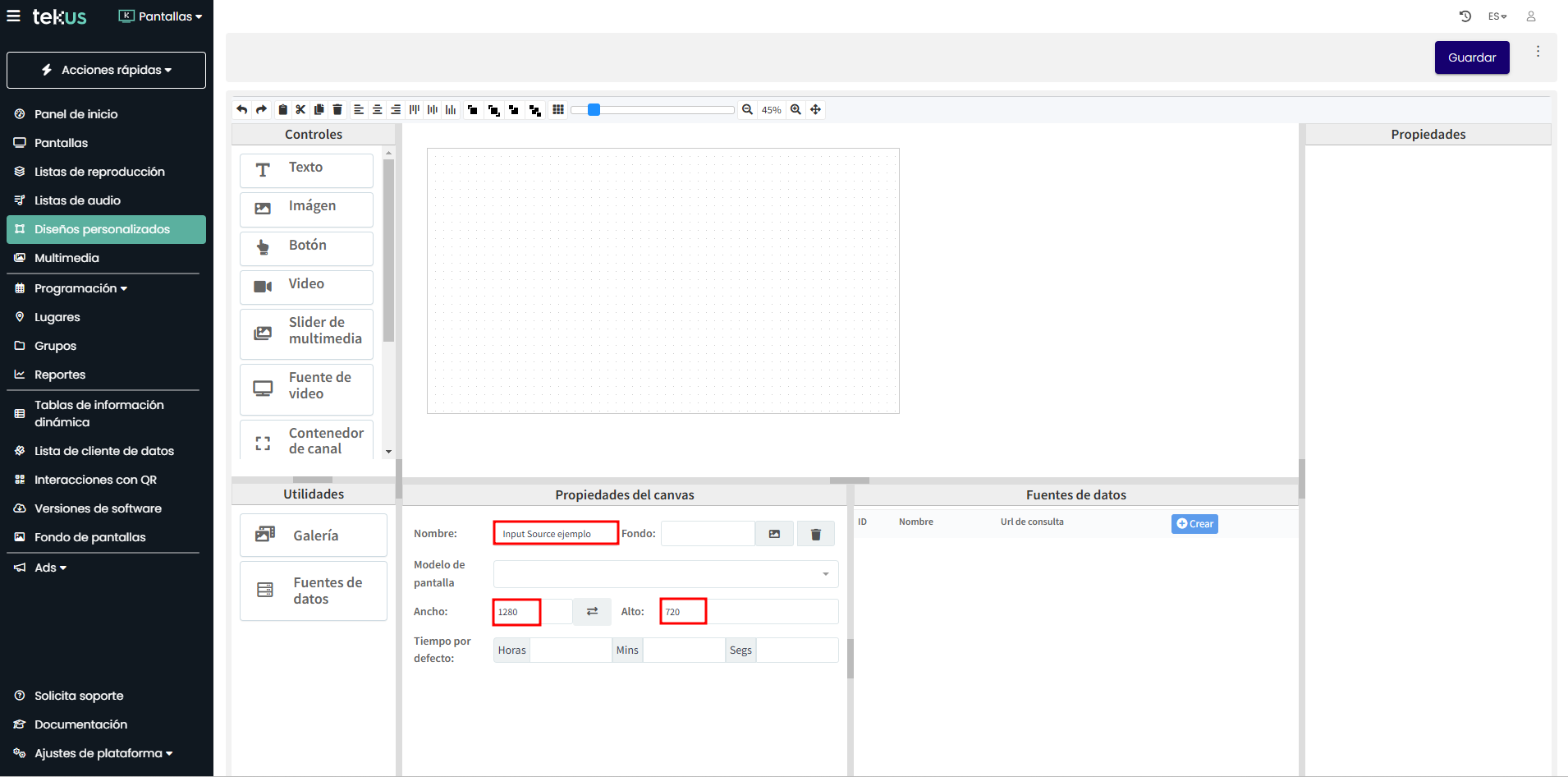
Task: Click the zoom slider handle
Action: click(x=594, y=109)
